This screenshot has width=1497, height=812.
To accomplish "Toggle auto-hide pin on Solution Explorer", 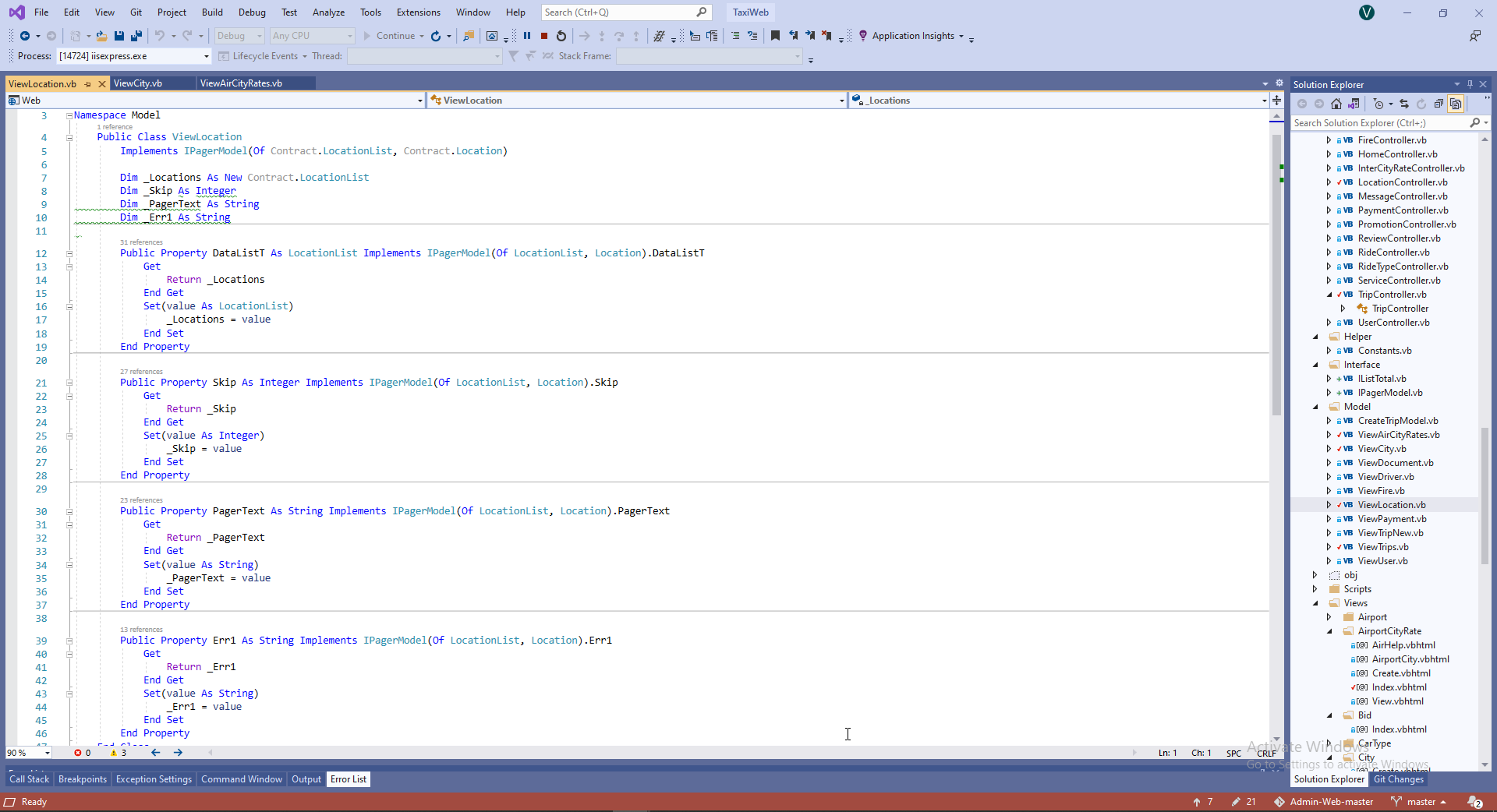I will point(1470,84).
